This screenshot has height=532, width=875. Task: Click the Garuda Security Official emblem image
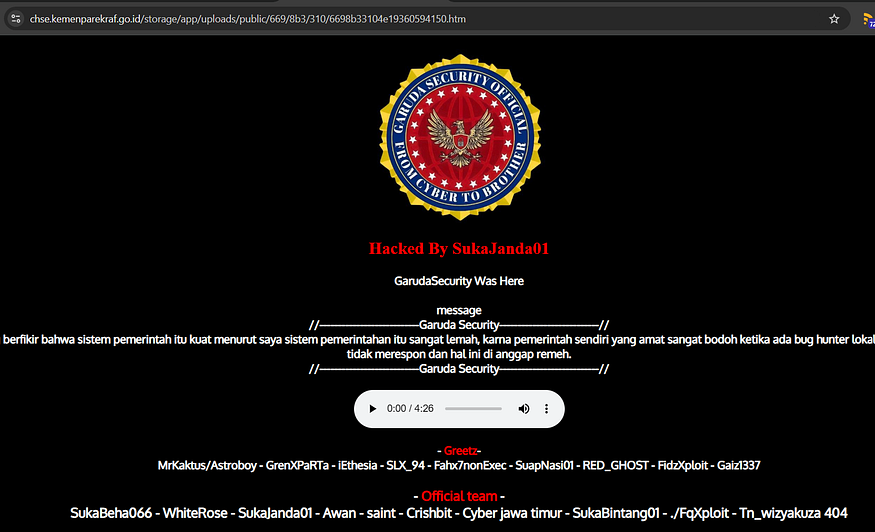tap(460, 137)
